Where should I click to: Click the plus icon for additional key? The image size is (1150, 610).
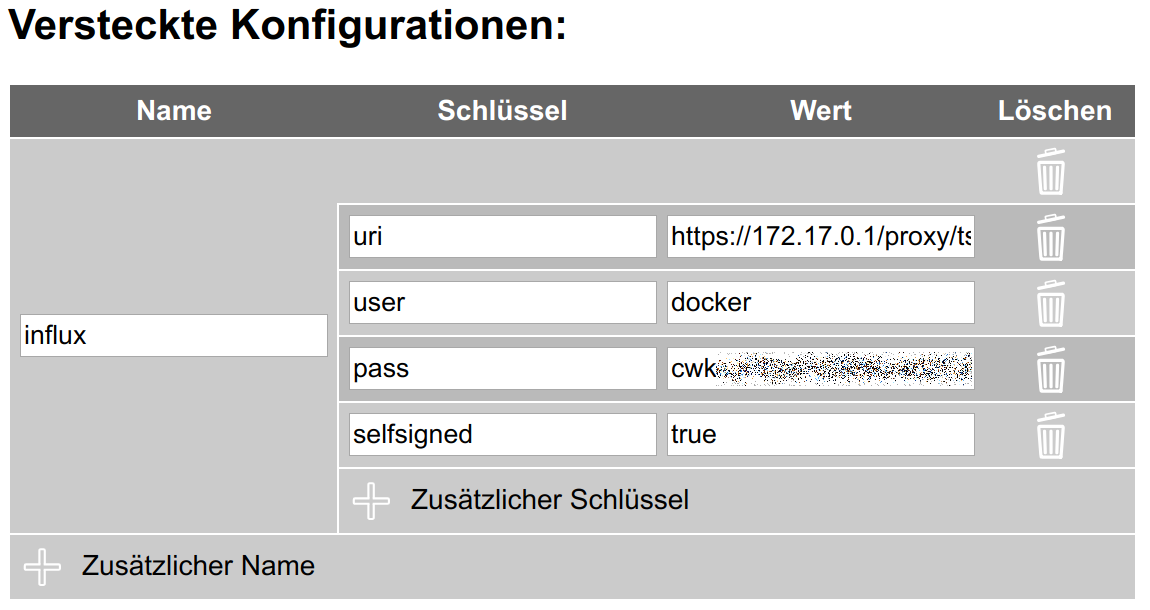click(x=372, y=501)
